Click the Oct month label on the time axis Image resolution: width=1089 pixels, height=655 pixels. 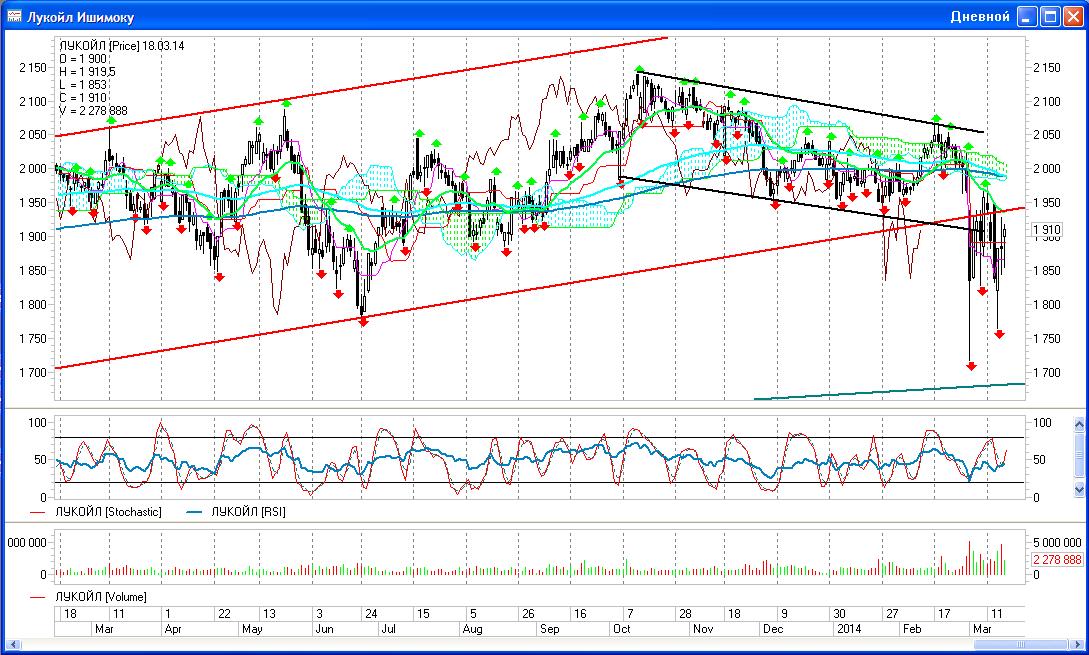coord(622,629)
